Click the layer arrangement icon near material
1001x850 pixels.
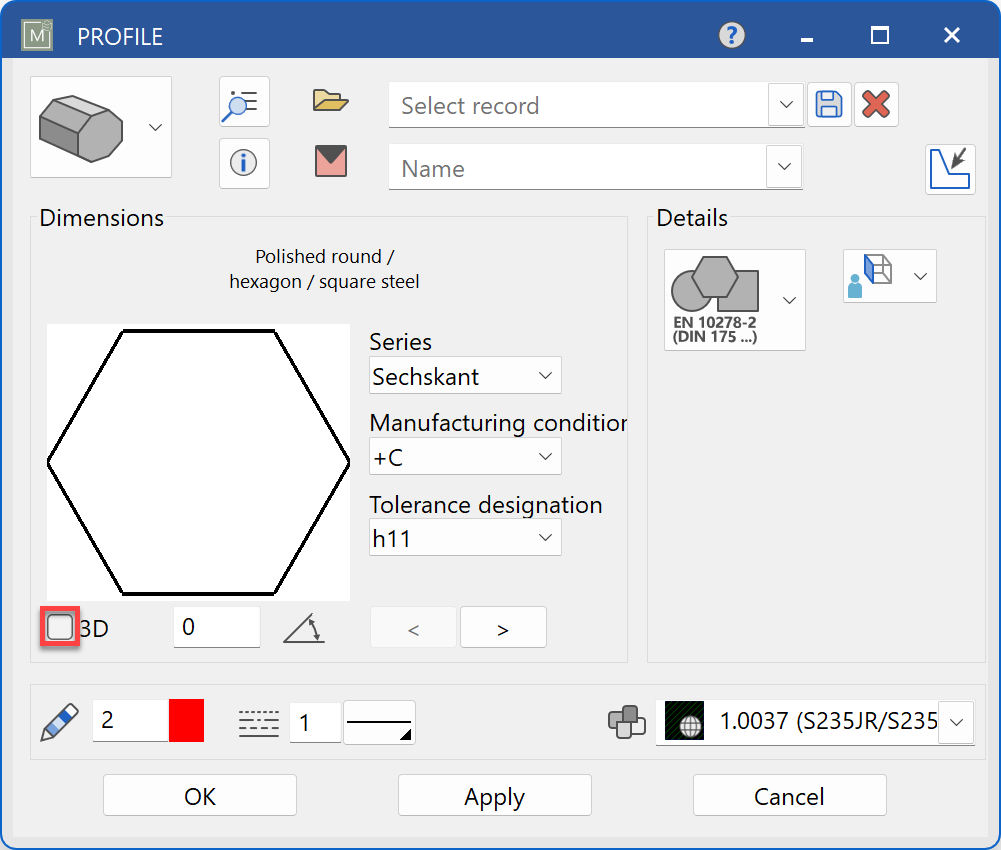pyautogui.click(x=627, y=722)
